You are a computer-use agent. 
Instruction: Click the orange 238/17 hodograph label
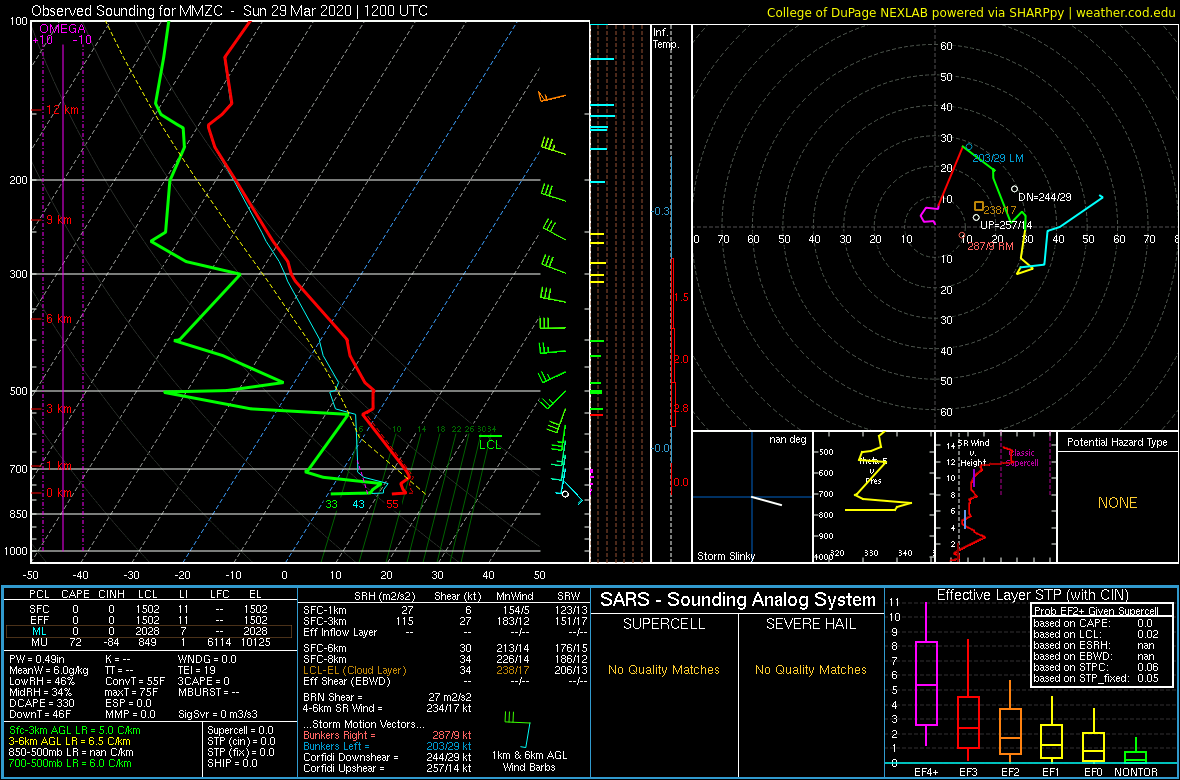(999, 210)
